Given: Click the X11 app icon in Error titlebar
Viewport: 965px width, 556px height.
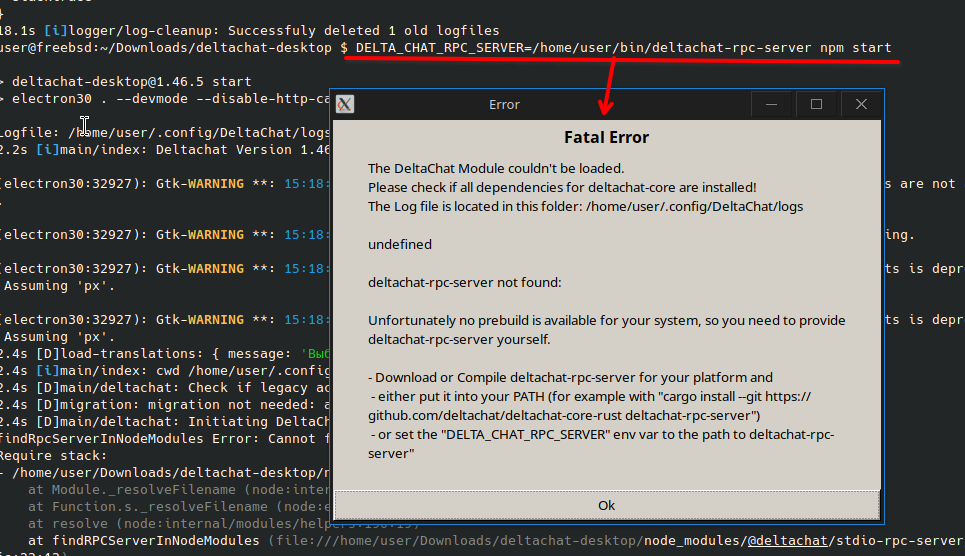Looking at the screenshot, I should click(x=345, y=104).
